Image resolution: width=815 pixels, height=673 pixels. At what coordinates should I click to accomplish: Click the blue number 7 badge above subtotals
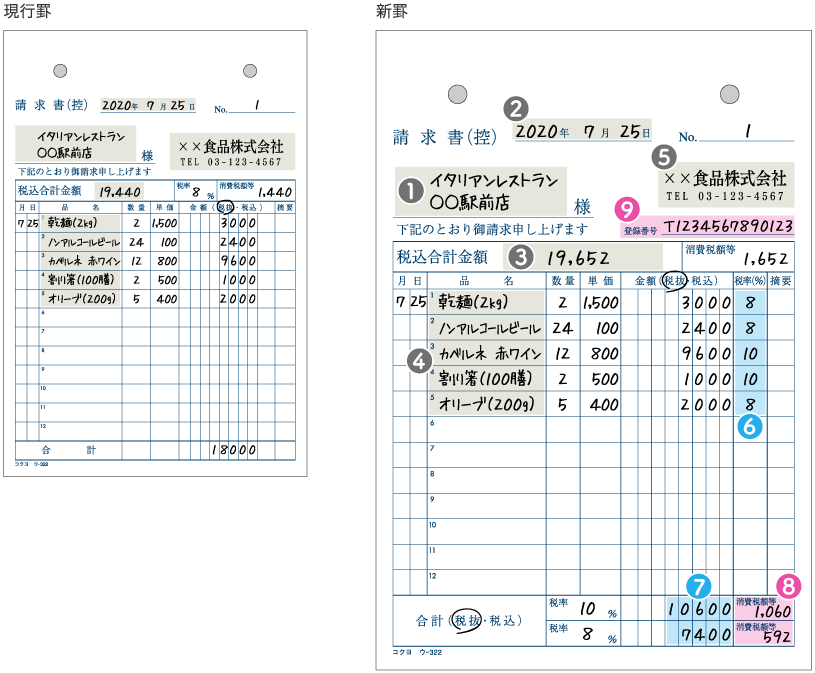point(700,584)
